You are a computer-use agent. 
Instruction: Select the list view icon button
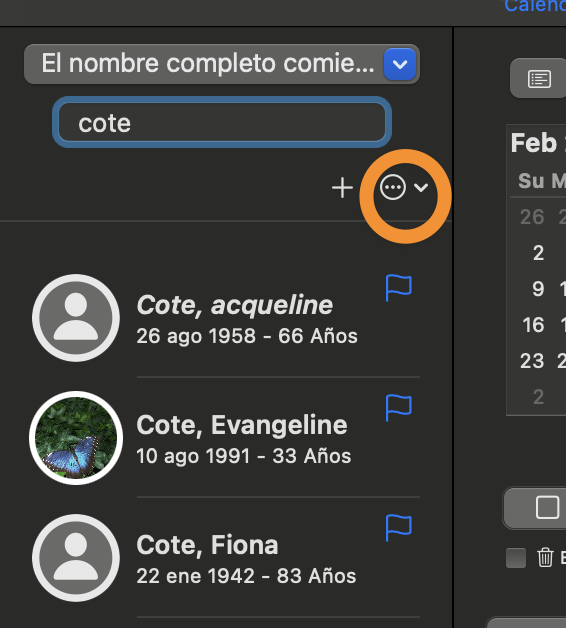(539, 78)
